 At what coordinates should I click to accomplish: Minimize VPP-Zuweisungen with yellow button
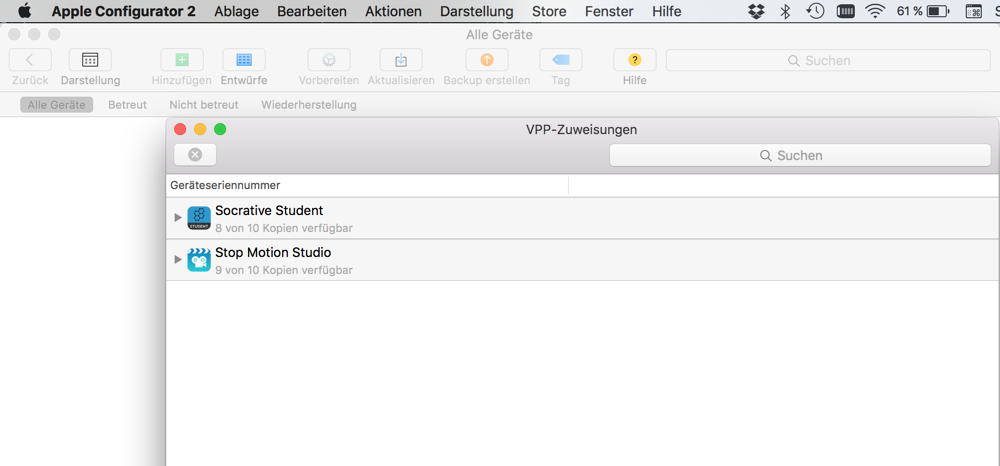click(x=200, y=129)
